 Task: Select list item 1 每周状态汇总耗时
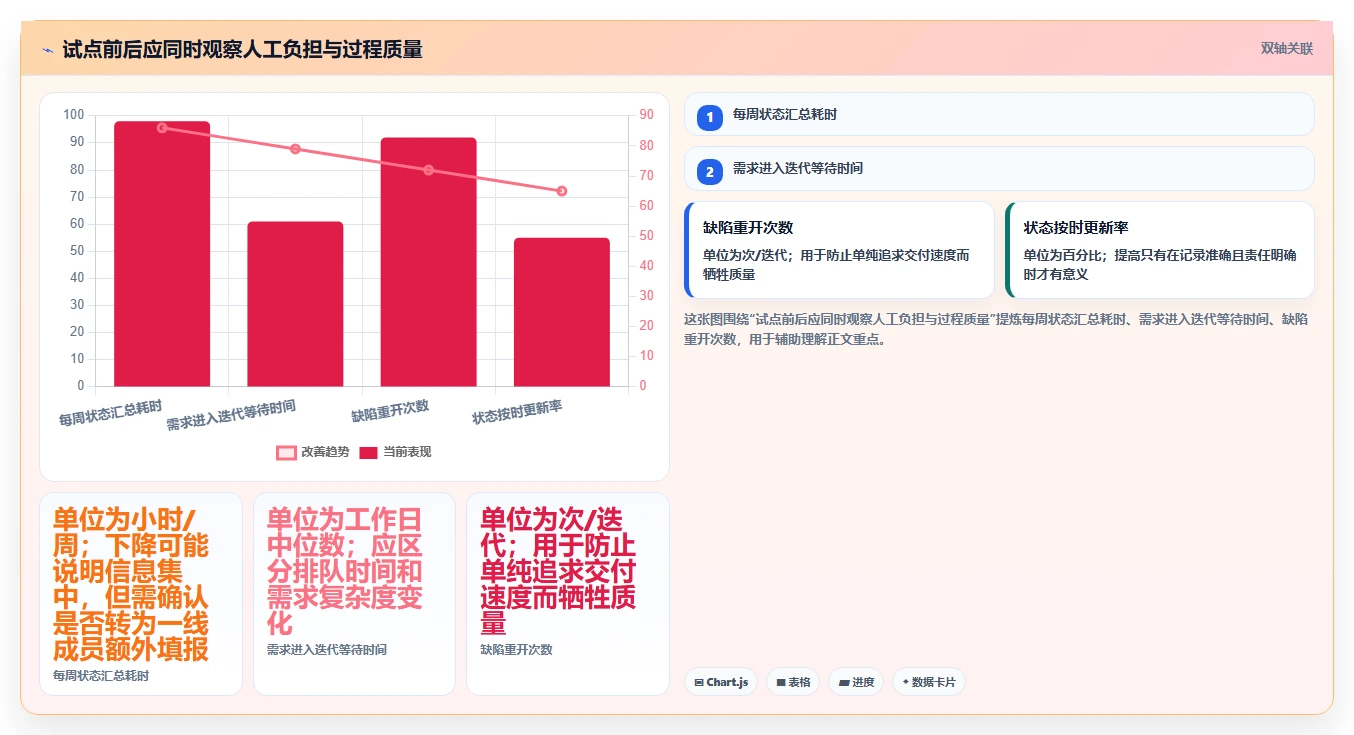coord(999,114)
